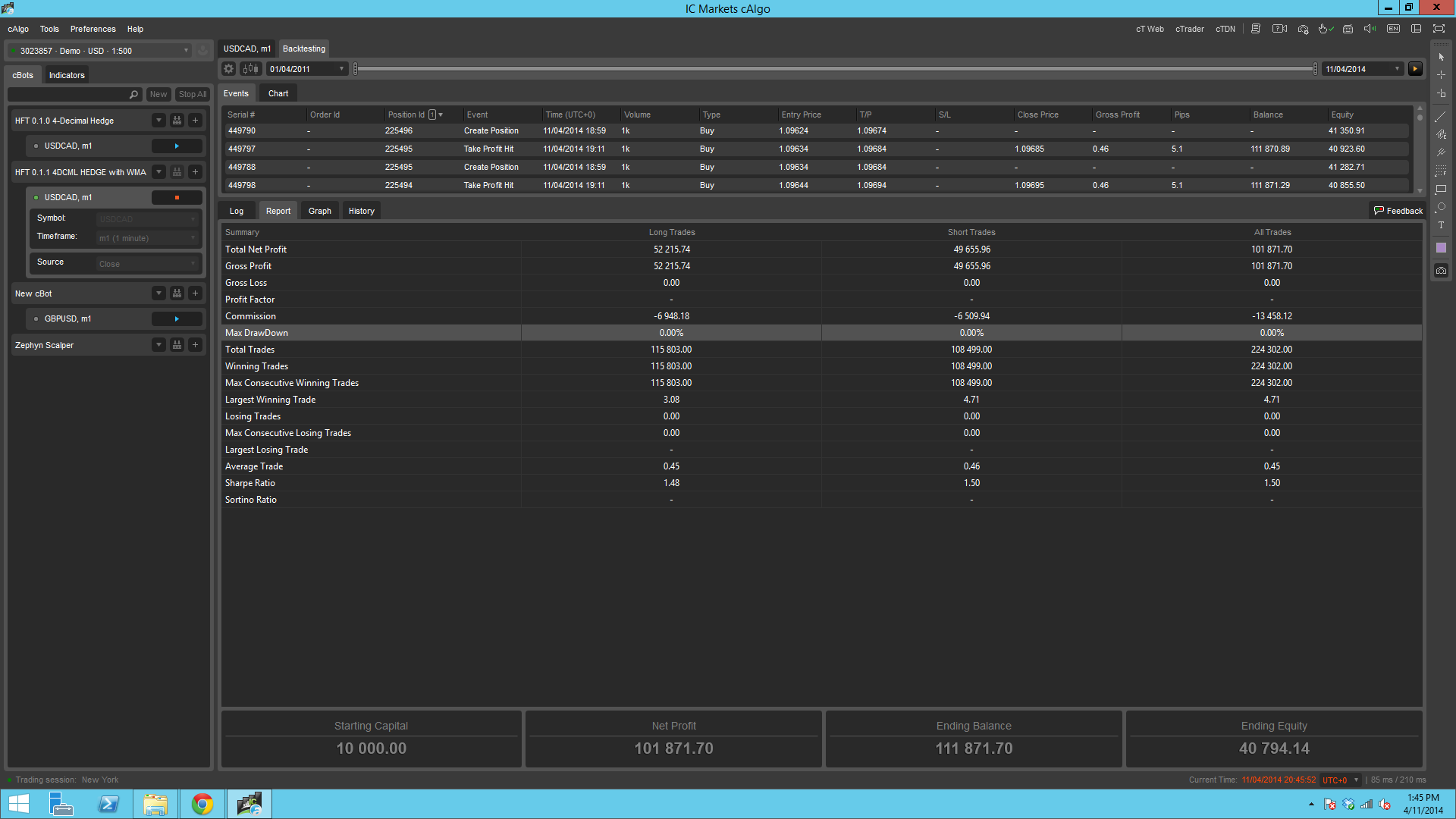Select the Andrews pitchfork tool
The height and width of the screenshot is (819, 1456).
(1441, 152)
